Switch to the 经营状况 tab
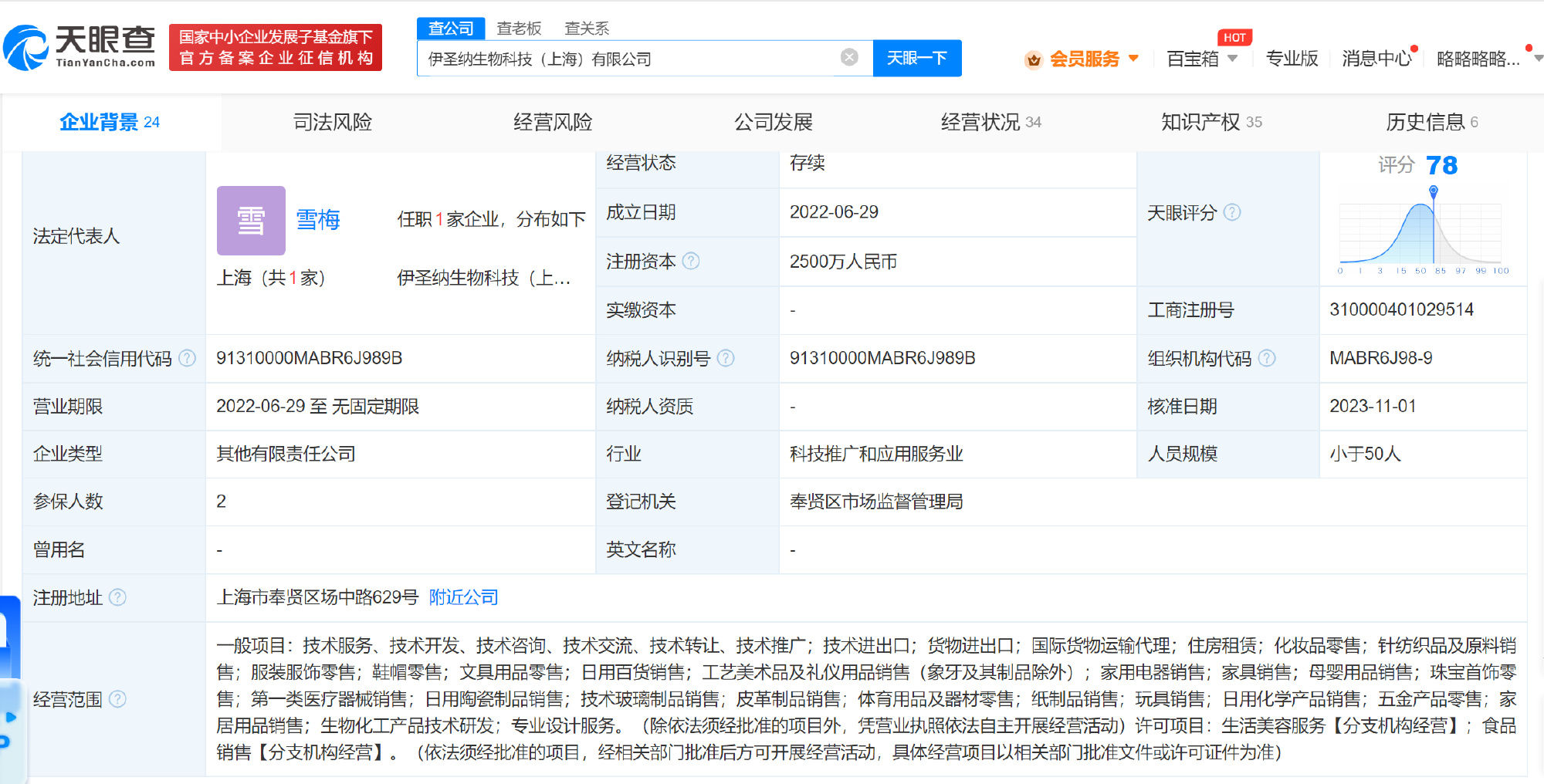Image resolution: width=1544 pixels, height=784 pixels. pyautogui.click(x=991, y=122)
